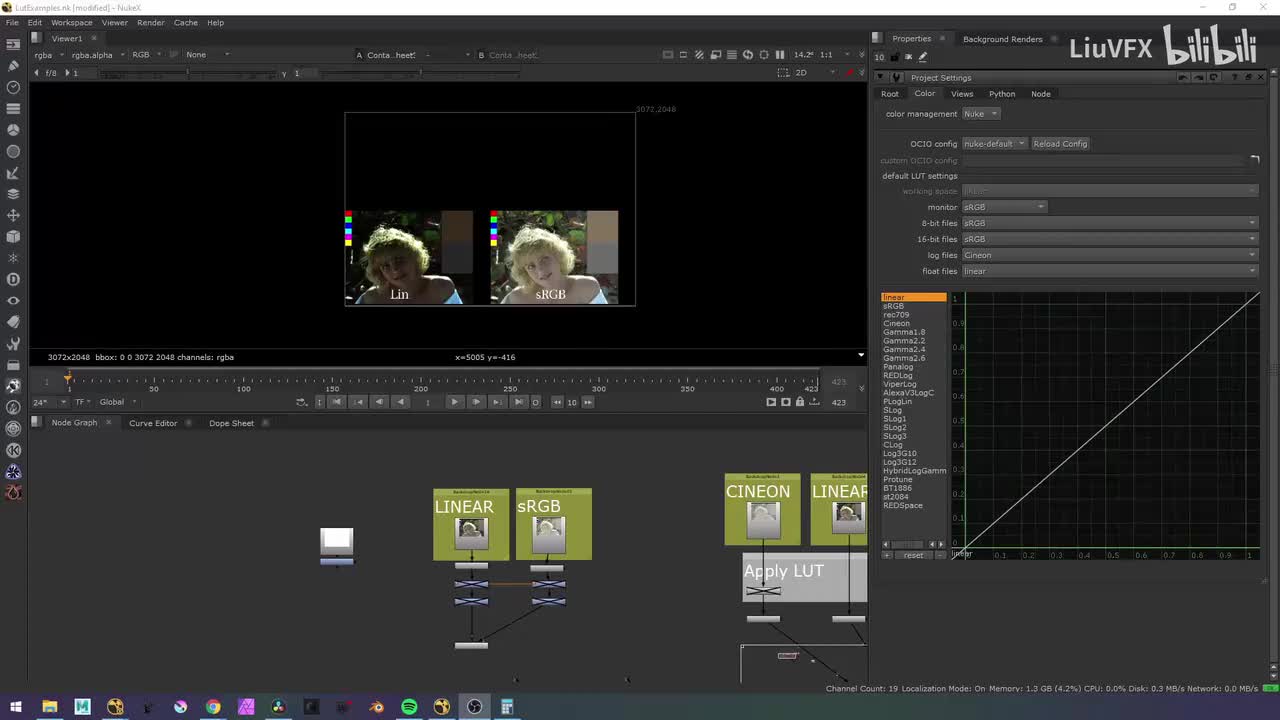The width and height of the screenshot is (1280, 720).
Task: Click the Reload Config button
Action: click(1060, 144)
